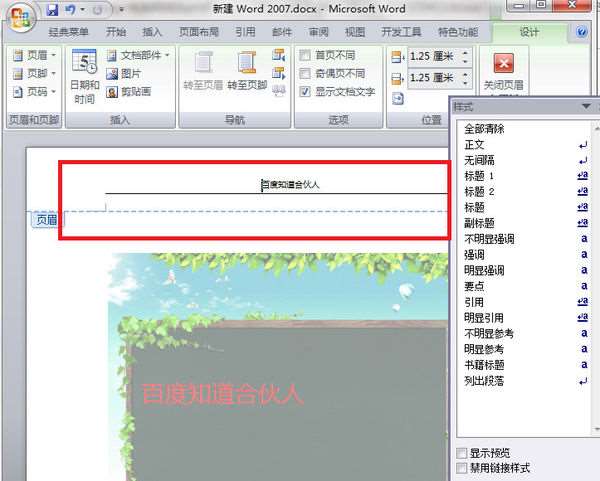Open the 页眉 header dropdown
The image size is (600, 481).
tap(34, 55)
